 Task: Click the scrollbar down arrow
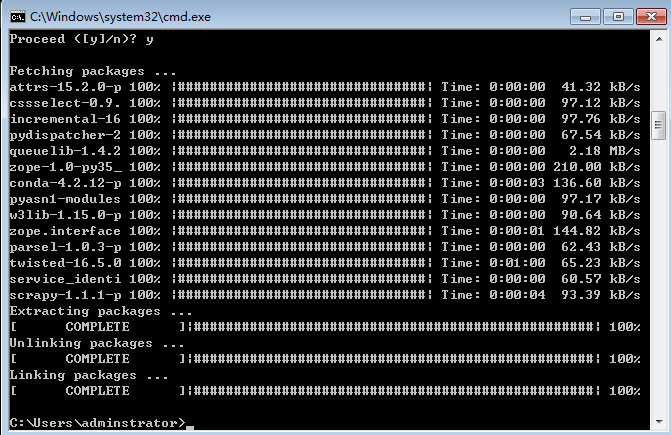click(659, 422)
